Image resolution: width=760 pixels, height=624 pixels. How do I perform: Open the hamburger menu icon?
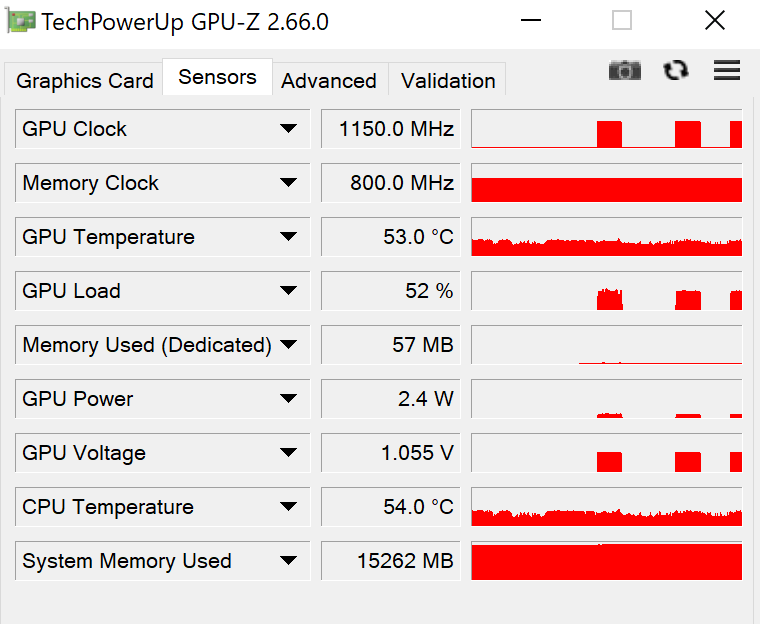click(727, 70)
